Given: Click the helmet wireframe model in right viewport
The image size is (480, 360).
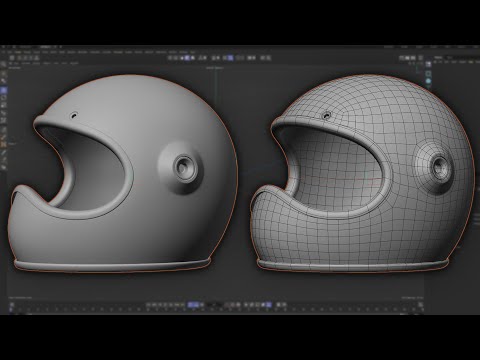Looking at the screenshot, I should pyautogui.click(x=362, y=173).
